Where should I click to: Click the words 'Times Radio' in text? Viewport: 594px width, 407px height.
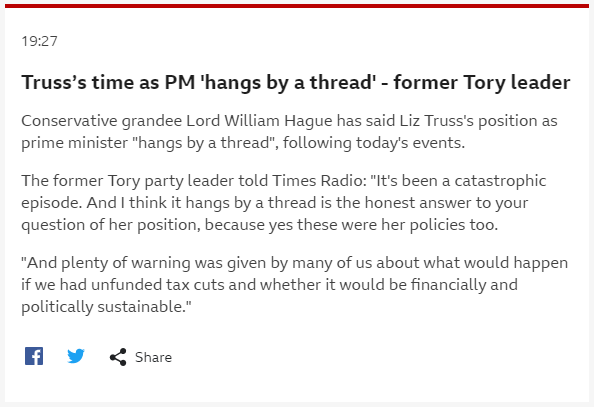tap(318, 181)
